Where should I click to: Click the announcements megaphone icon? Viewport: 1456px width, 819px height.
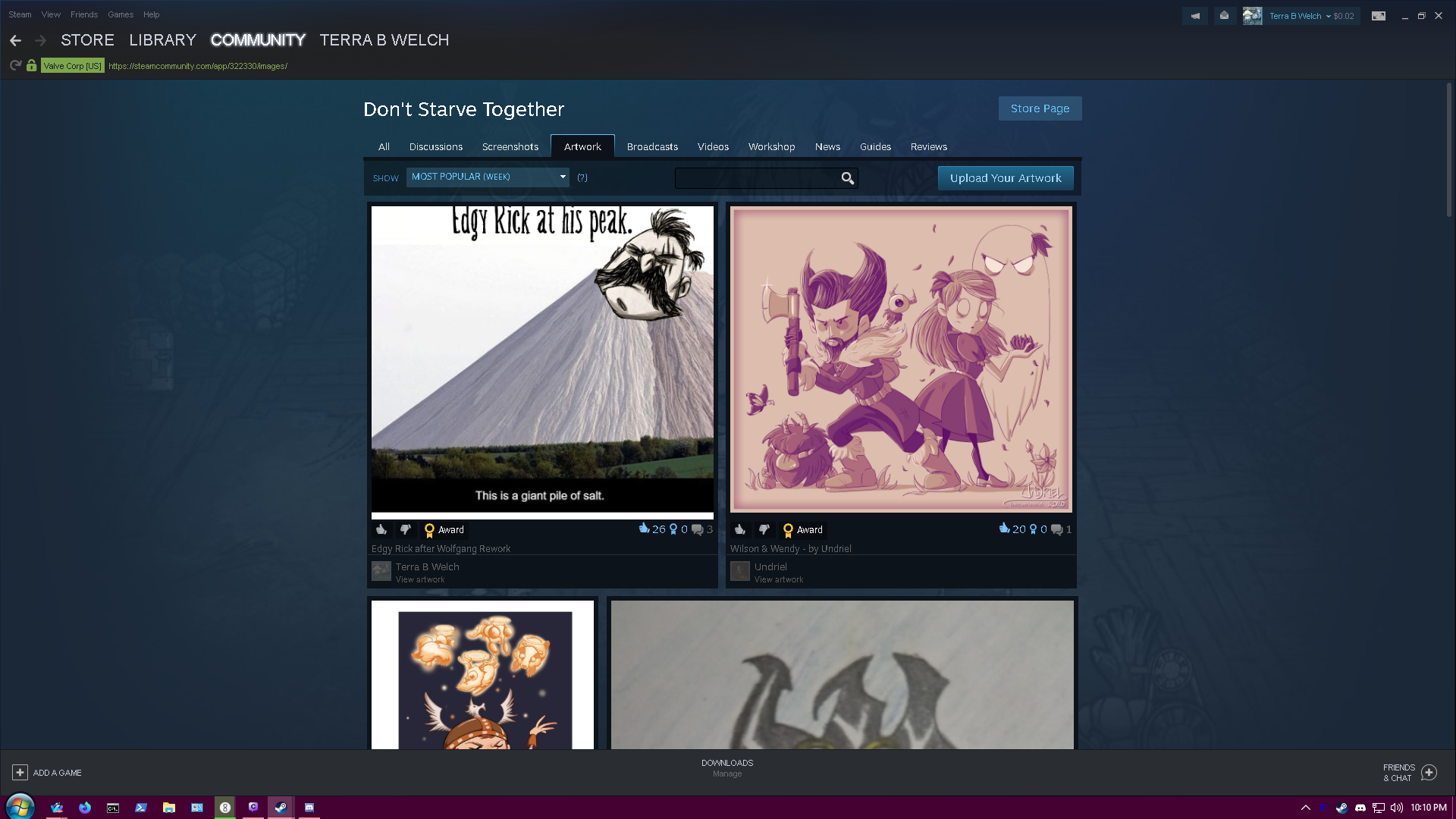[1195, 16]
